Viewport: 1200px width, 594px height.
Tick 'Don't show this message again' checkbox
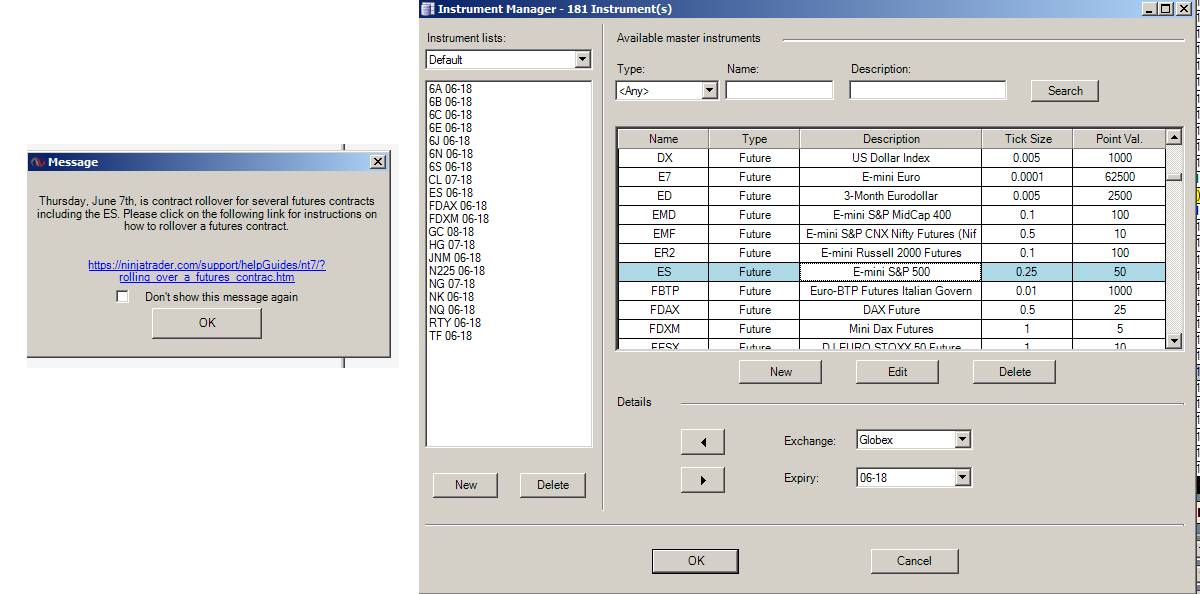(122, 297)
